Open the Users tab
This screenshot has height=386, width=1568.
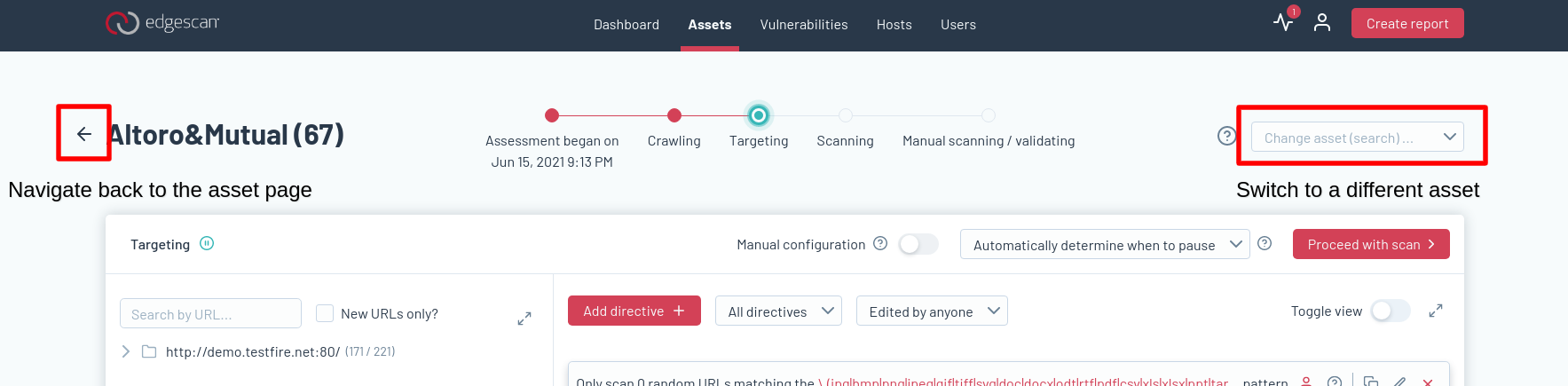[x=958, y=25]
